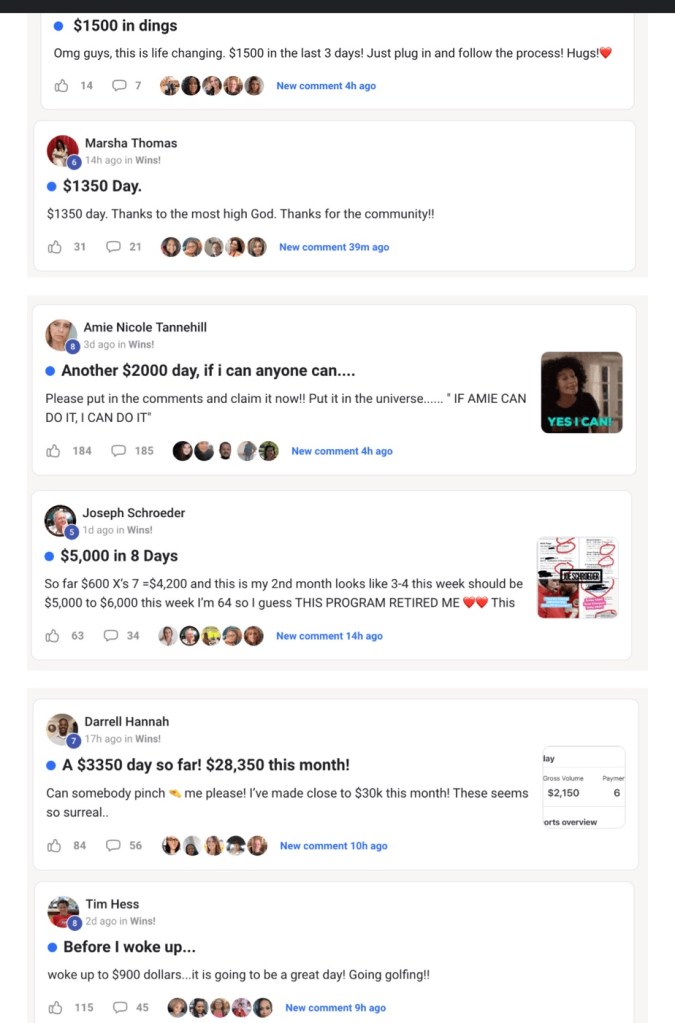Open 'New comment 14h ago' on Joseph's post
The image size is (675, 1023).
(x=329, y=636)
